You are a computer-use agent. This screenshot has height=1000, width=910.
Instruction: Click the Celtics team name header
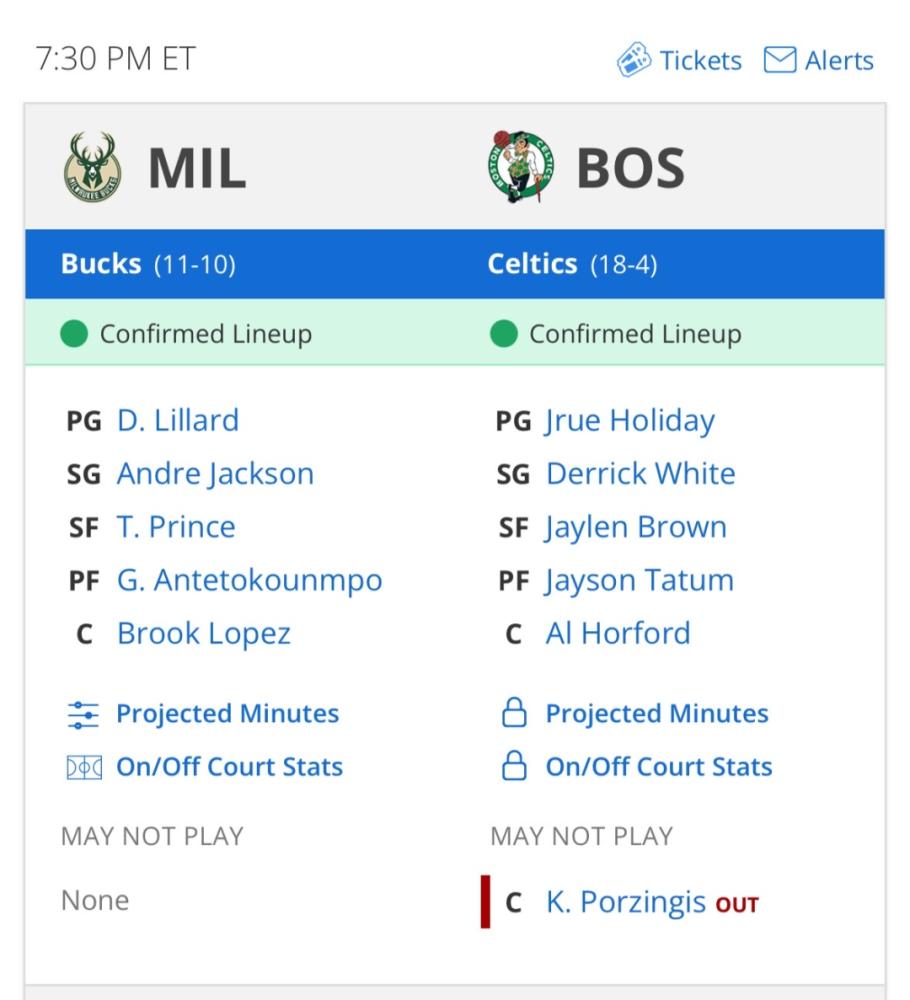[532, 264]
